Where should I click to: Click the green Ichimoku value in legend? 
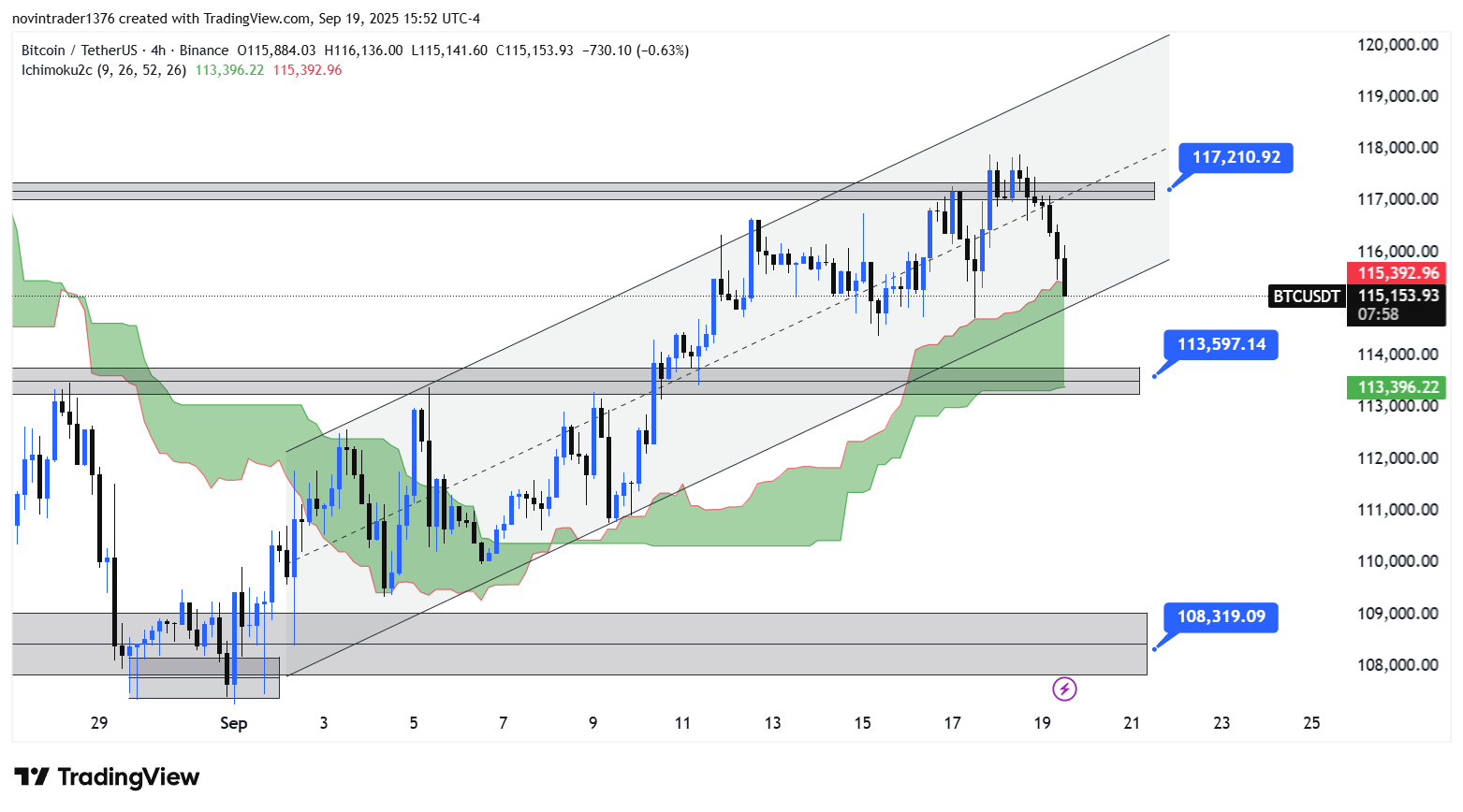229,70
